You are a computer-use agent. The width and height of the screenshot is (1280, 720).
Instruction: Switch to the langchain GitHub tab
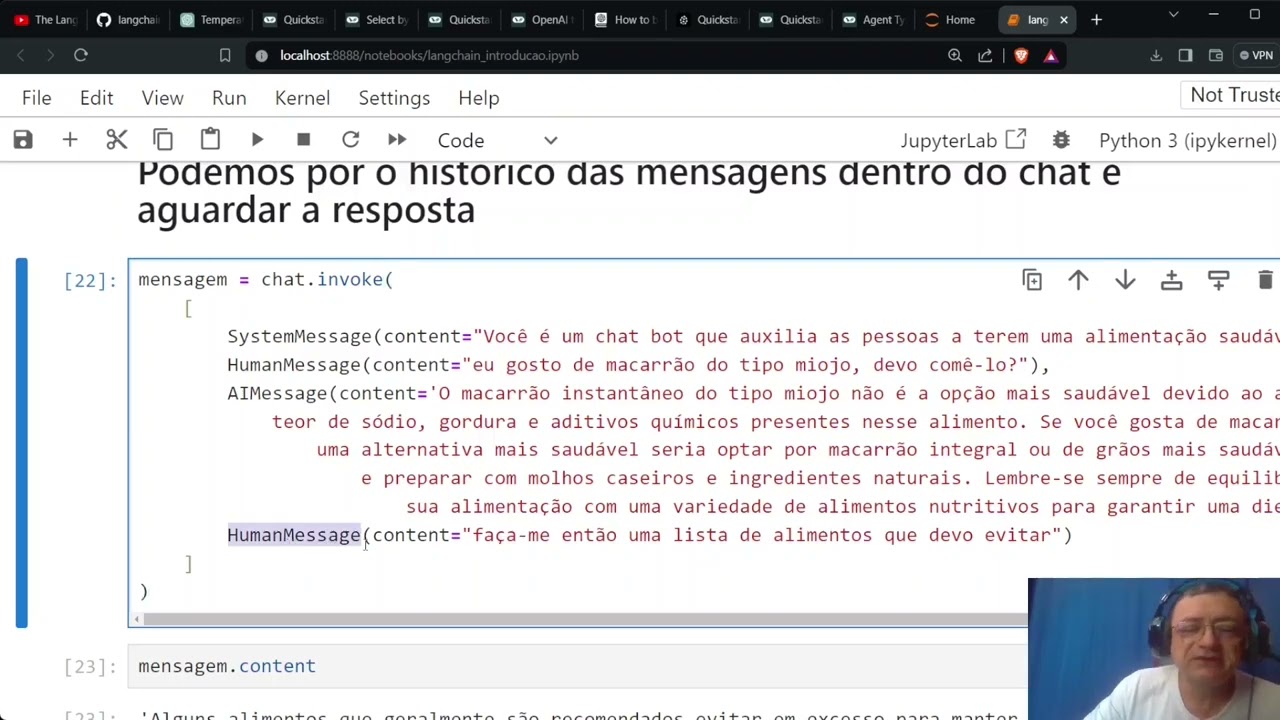click(129, 19)
